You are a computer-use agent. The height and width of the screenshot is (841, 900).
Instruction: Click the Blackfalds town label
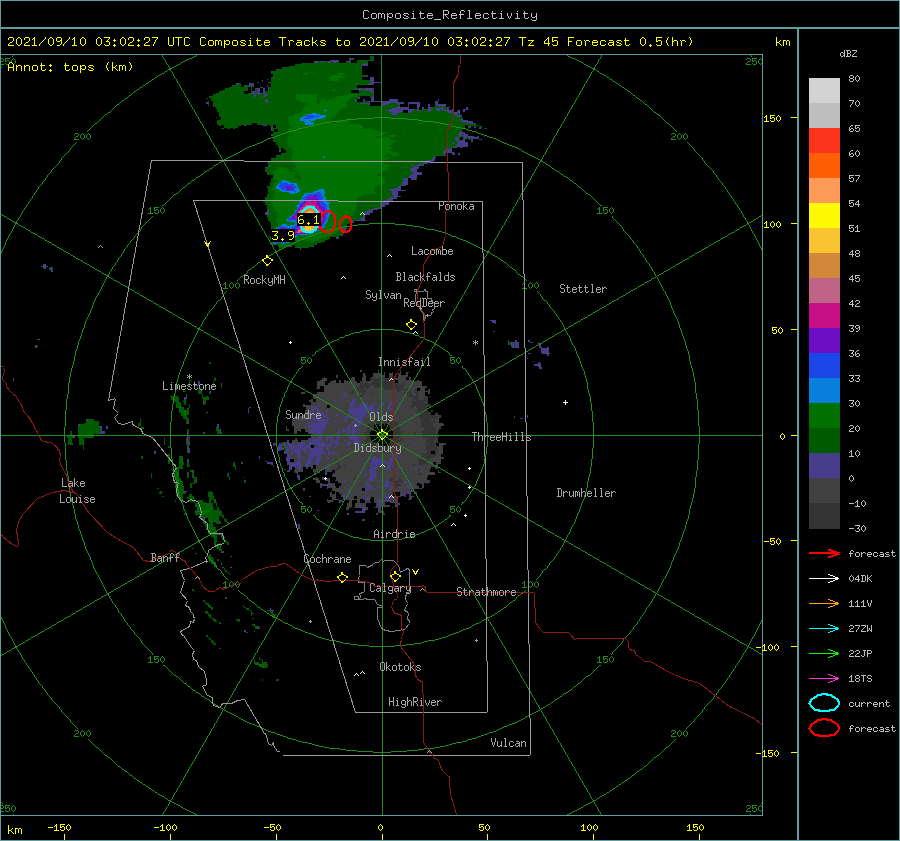(425, 277)
